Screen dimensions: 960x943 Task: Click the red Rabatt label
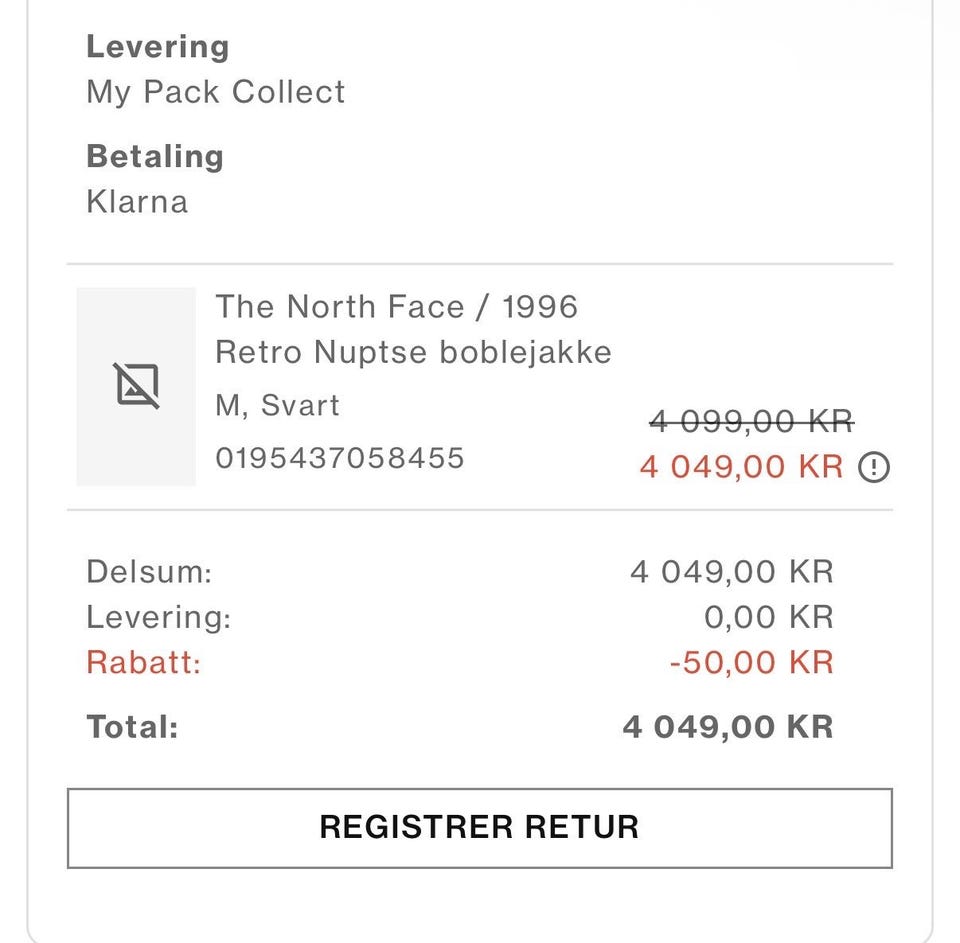pos(143,662)
